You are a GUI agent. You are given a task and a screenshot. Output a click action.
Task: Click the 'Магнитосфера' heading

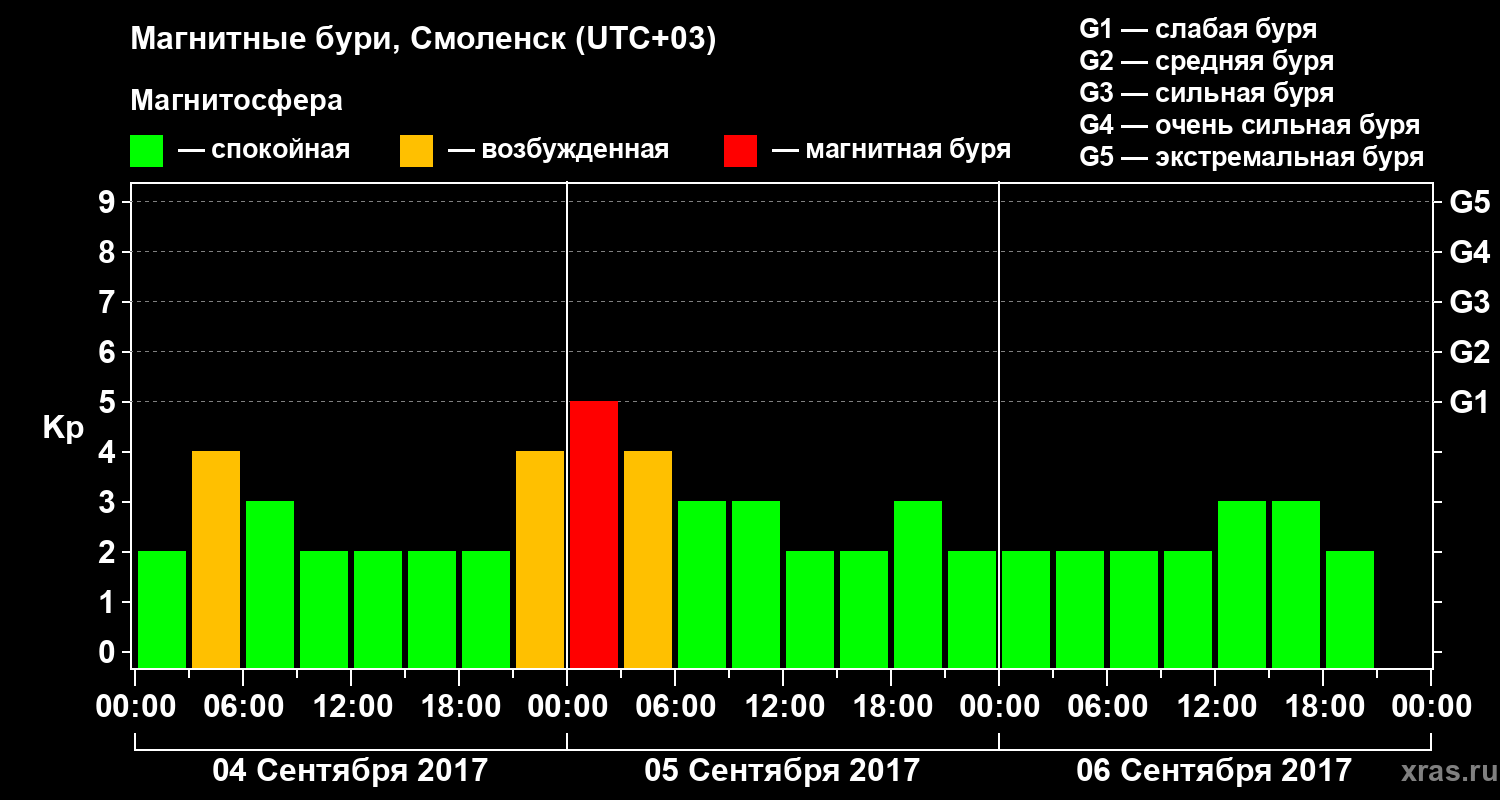tap(237, 101)
